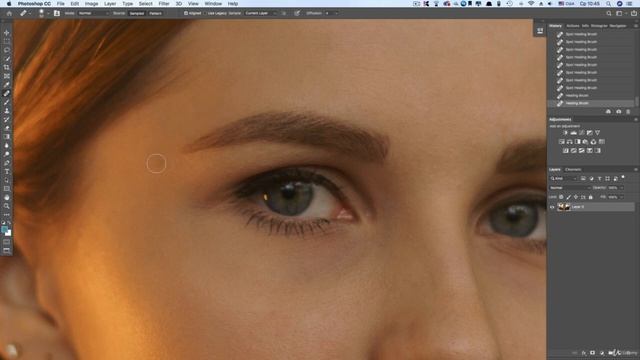Viewport: 640px width, 360px height.
Task: Open the Select menu
Action: [x=145, y=4]
